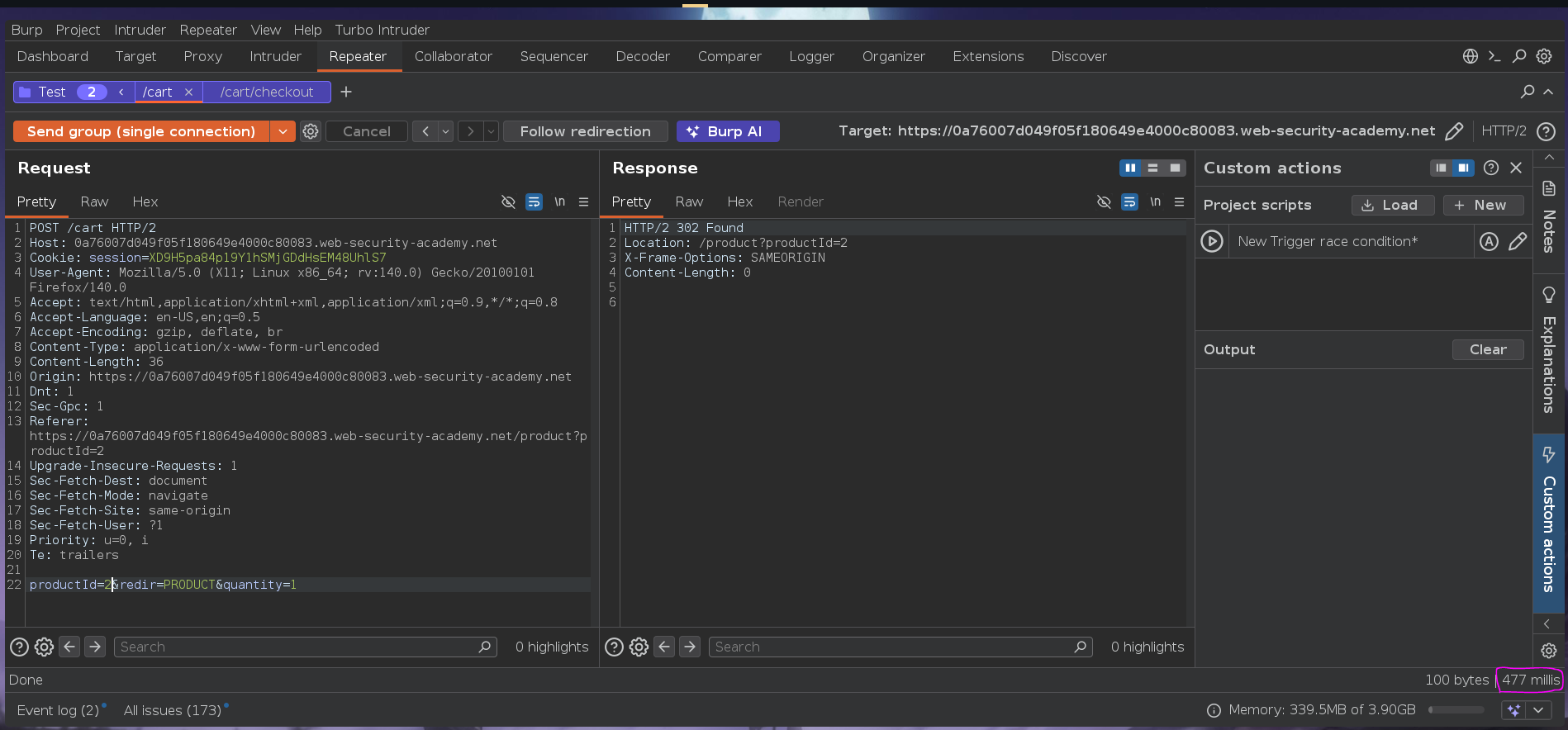The image size is (1568, 730).
Task: Open response search help icon
Action: coord(614,647)
